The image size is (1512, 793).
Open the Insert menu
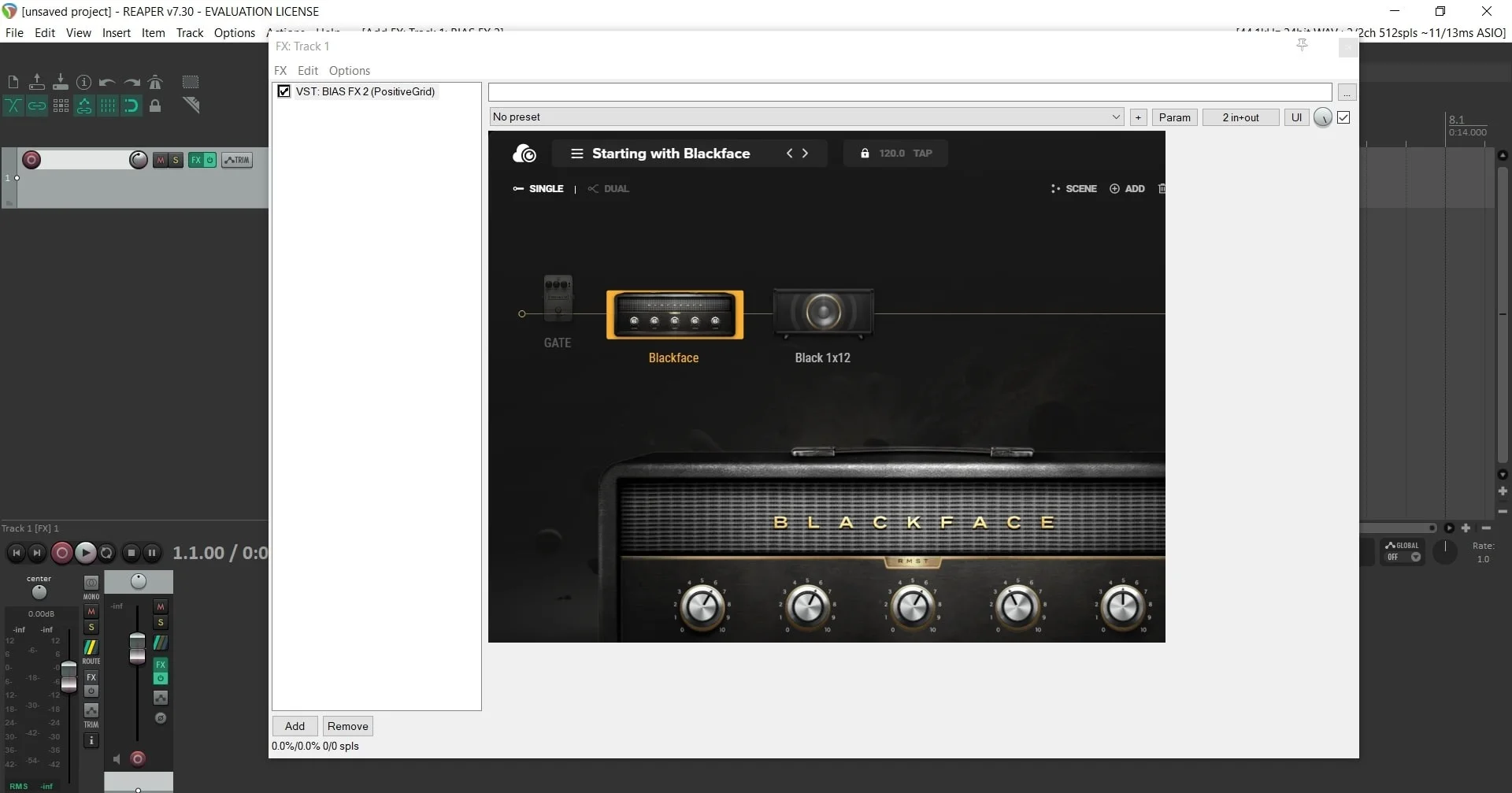(116, 33)
